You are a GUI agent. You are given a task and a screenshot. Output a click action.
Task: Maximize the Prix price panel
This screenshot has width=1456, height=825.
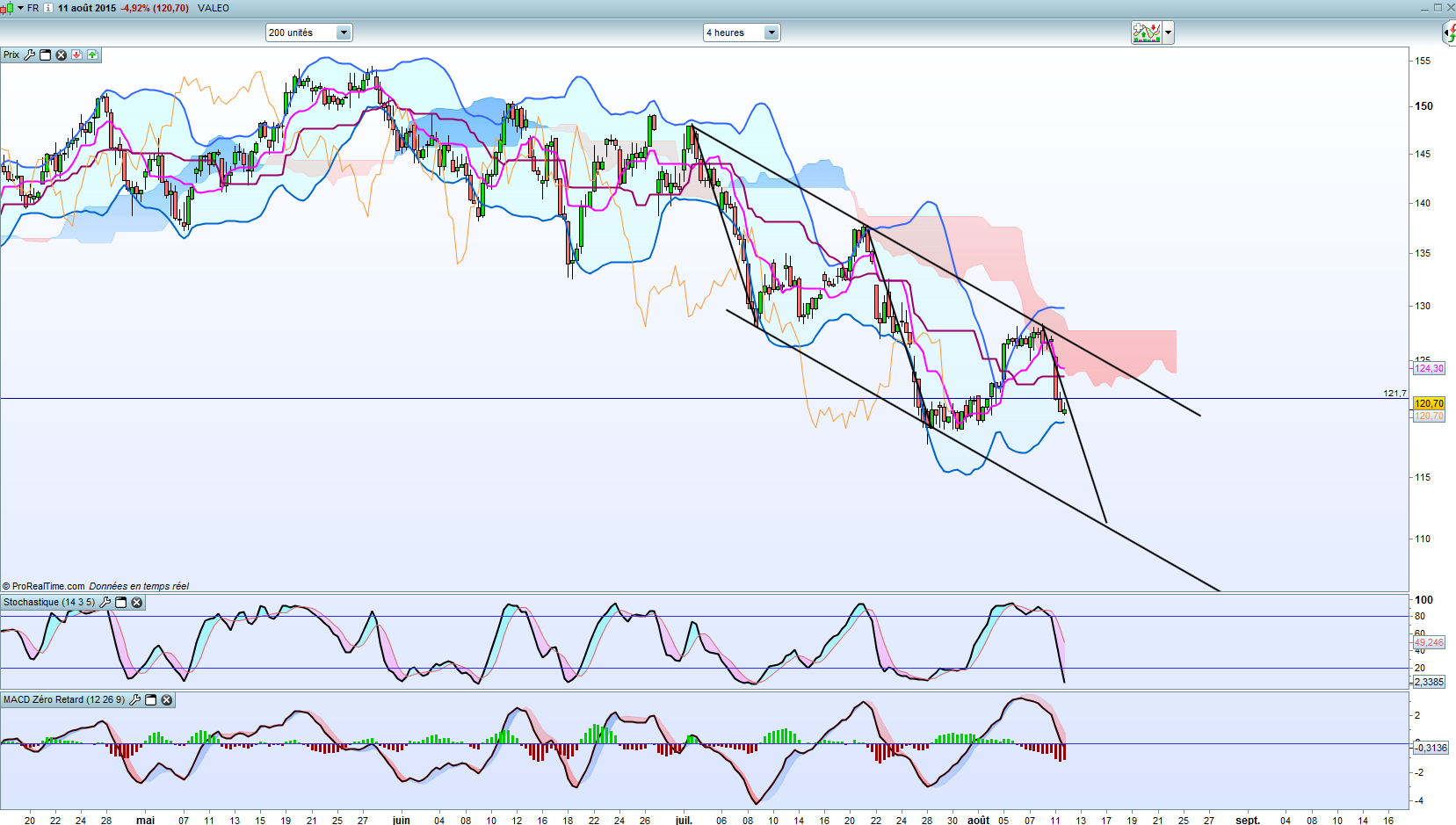click(46, 54)
